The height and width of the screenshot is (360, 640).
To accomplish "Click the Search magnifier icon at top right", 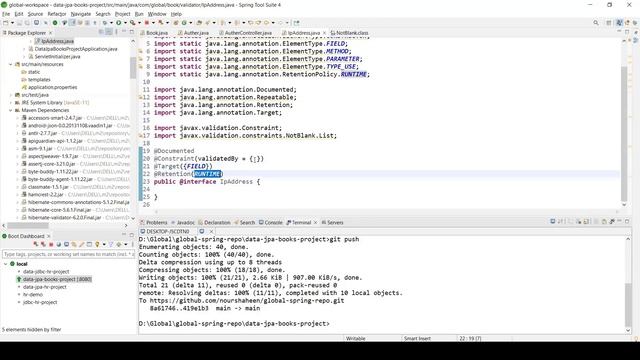I will [596, 23].
